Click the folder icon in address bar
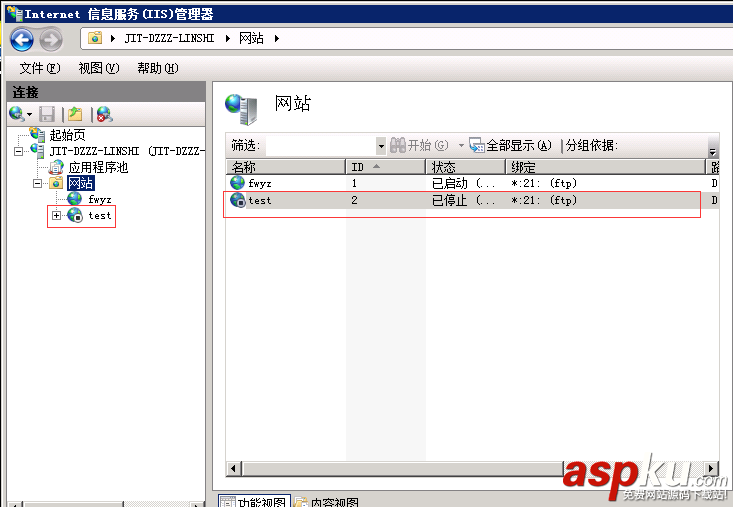Viewport: 733px width, 507px height. [95, 38]
